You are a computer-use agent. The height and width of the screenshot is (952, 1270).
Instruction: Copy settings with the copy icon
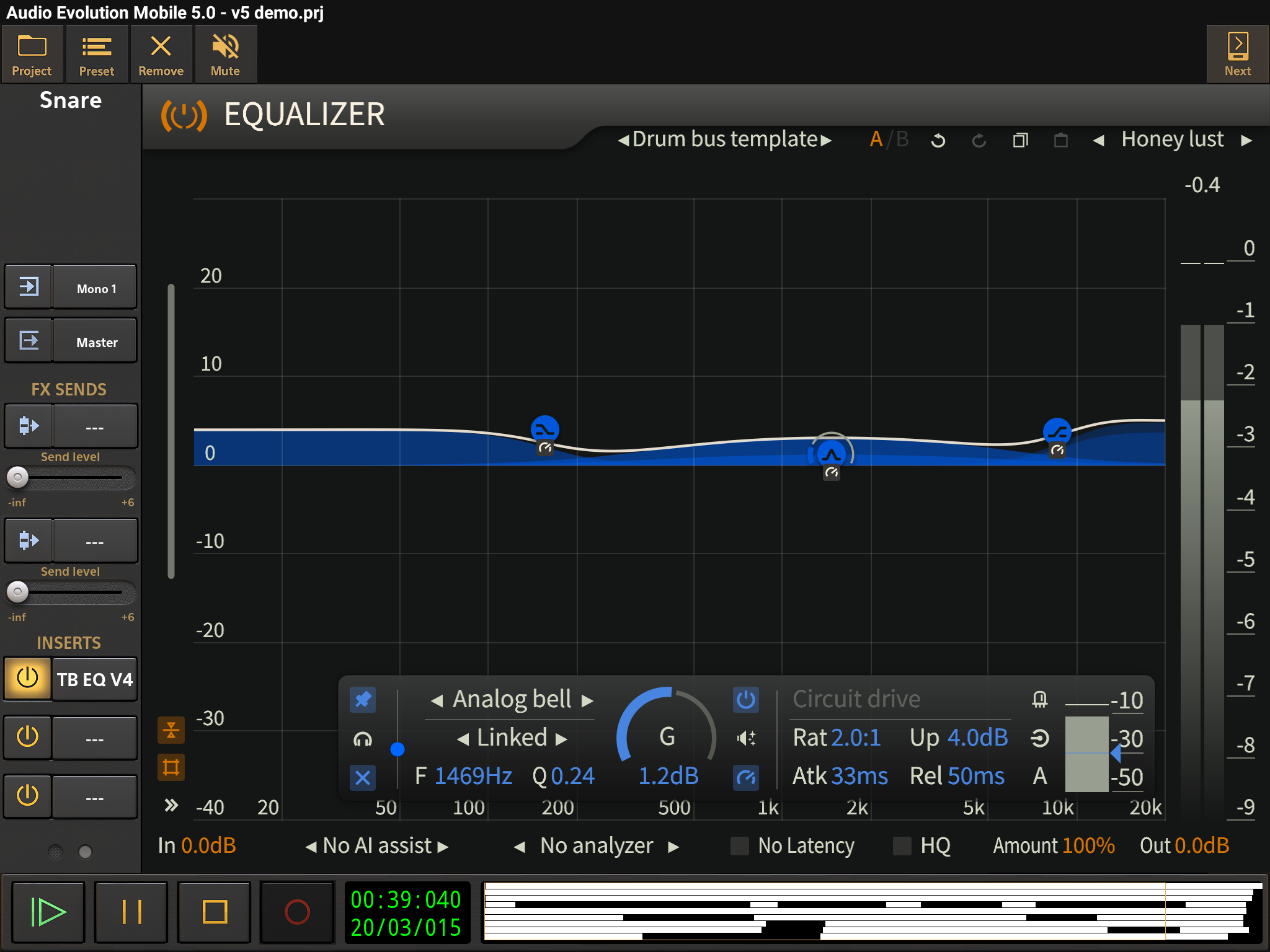click(x=1020, y=140)
